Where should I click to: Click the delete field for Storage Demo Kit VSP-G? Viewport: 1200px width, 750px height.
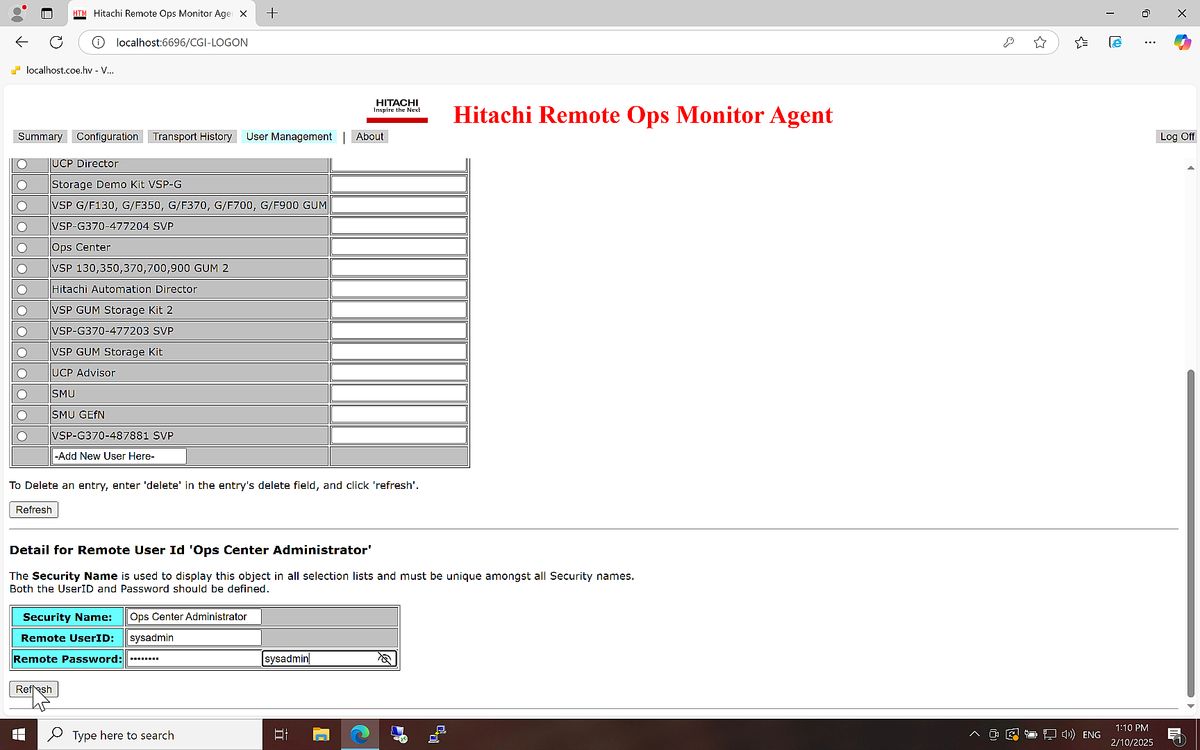tap(399, 184)
